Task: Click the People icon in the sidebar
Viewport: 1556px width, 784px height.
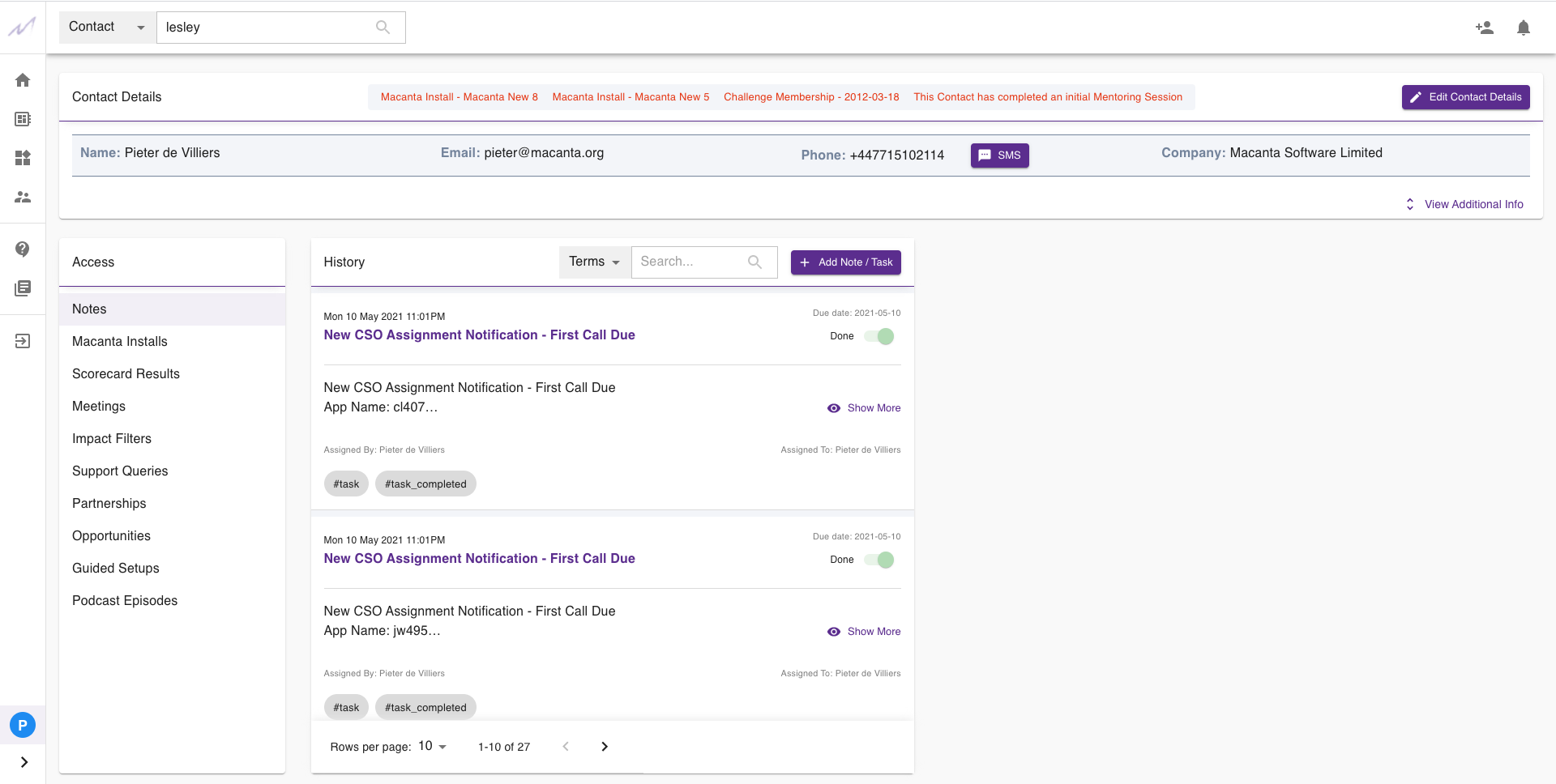Action: 23,197
